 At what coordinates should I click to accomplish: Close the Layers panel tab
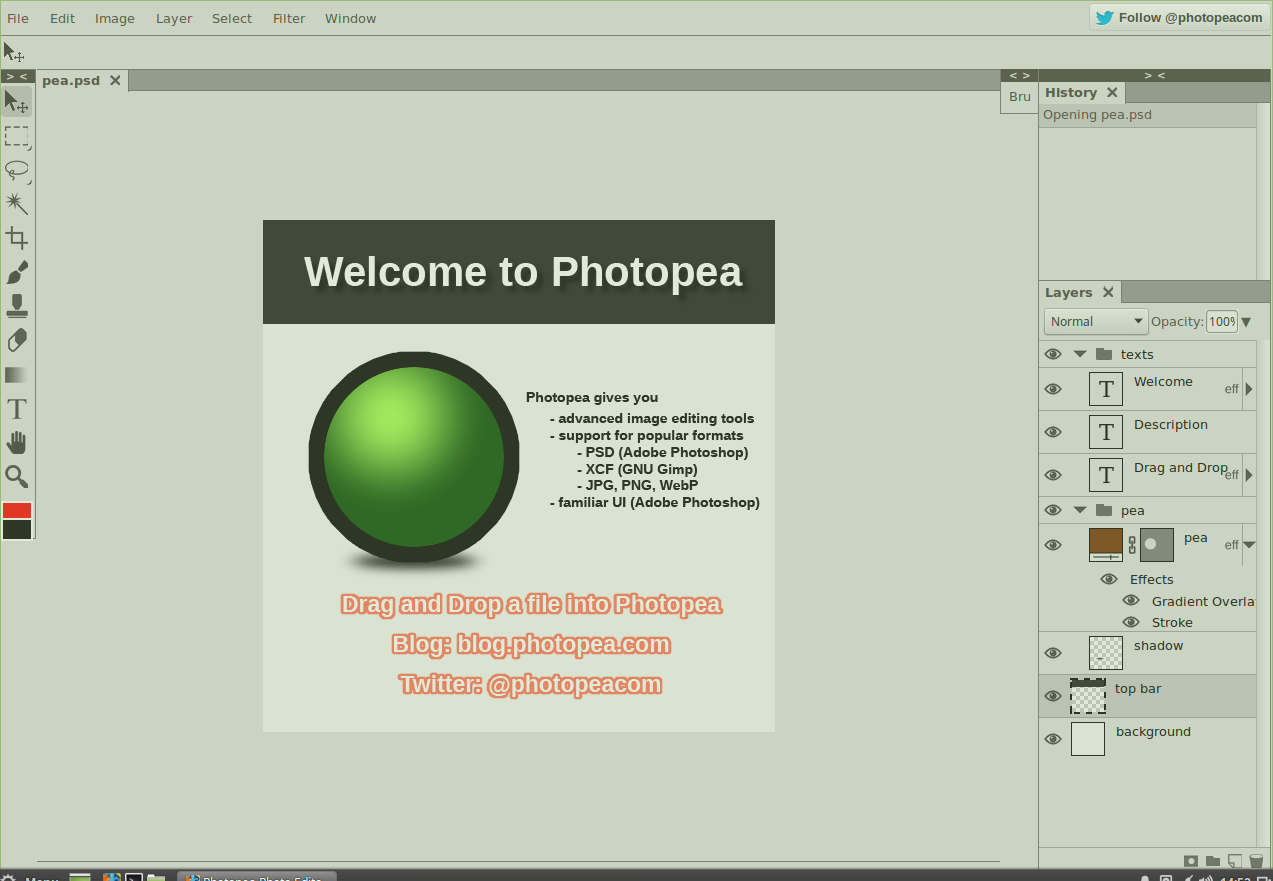click(1108, 292)
